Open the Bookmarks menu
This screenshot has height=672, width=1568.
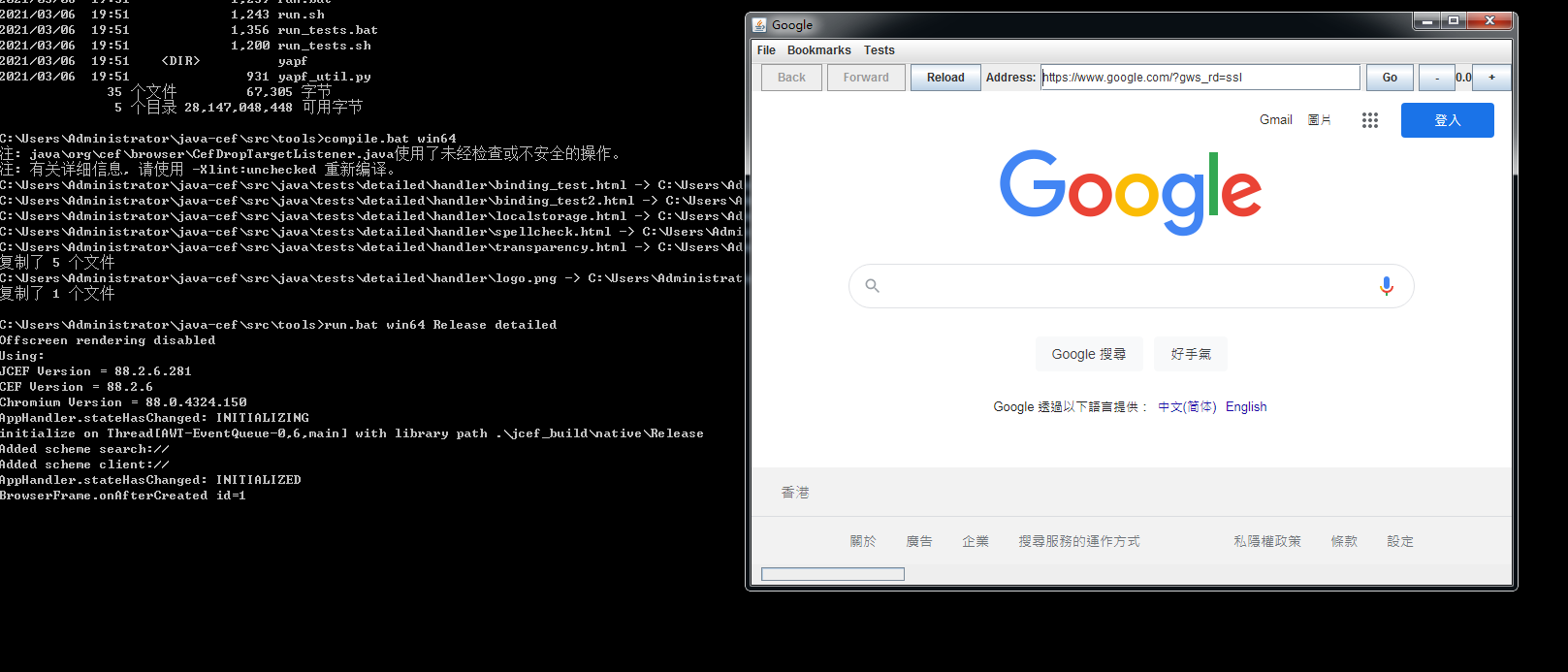point(818,50)
